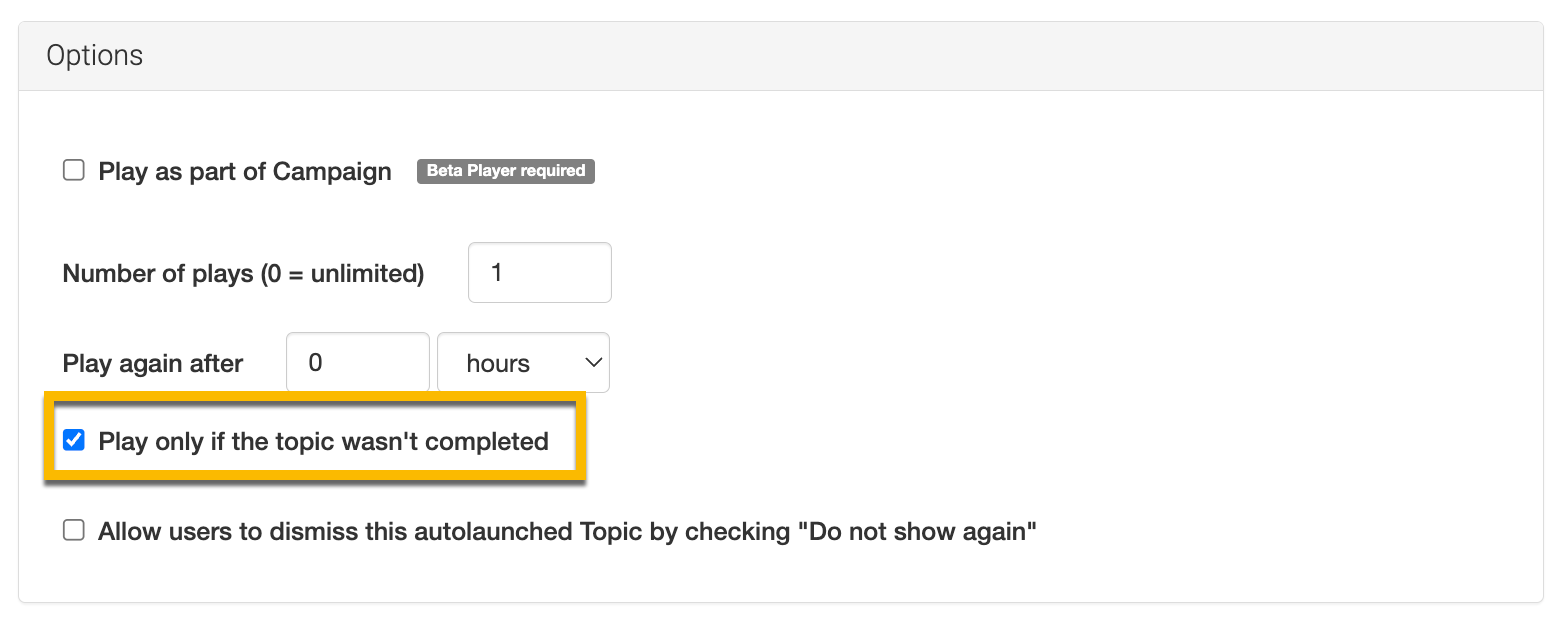1566x620 pixels.
Task: Click the Play as part of Campaign label
Action: point(245,172)
